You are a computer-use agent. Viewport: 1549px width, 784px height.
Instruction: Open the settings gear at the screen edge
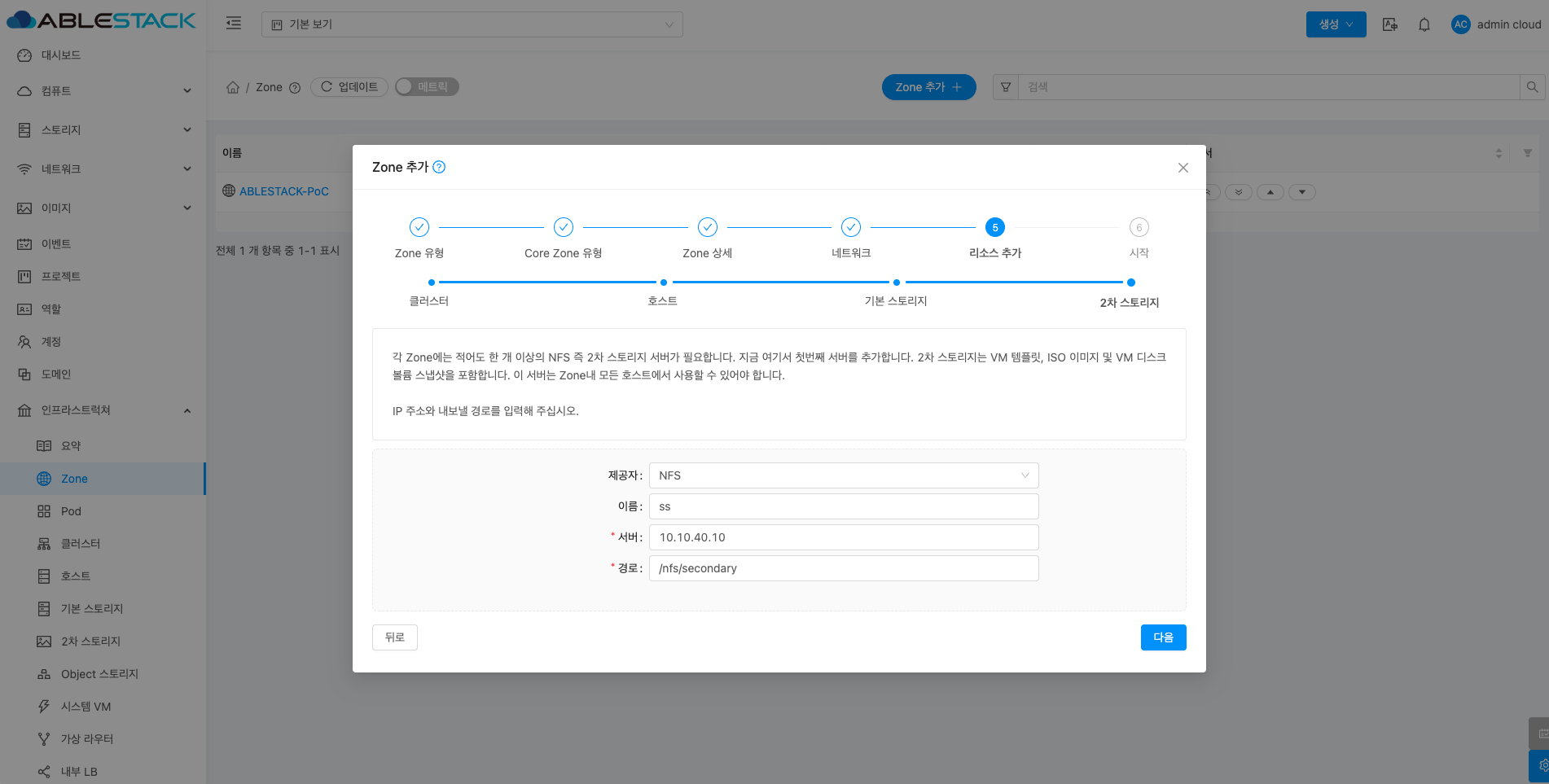pos(1540,766)
